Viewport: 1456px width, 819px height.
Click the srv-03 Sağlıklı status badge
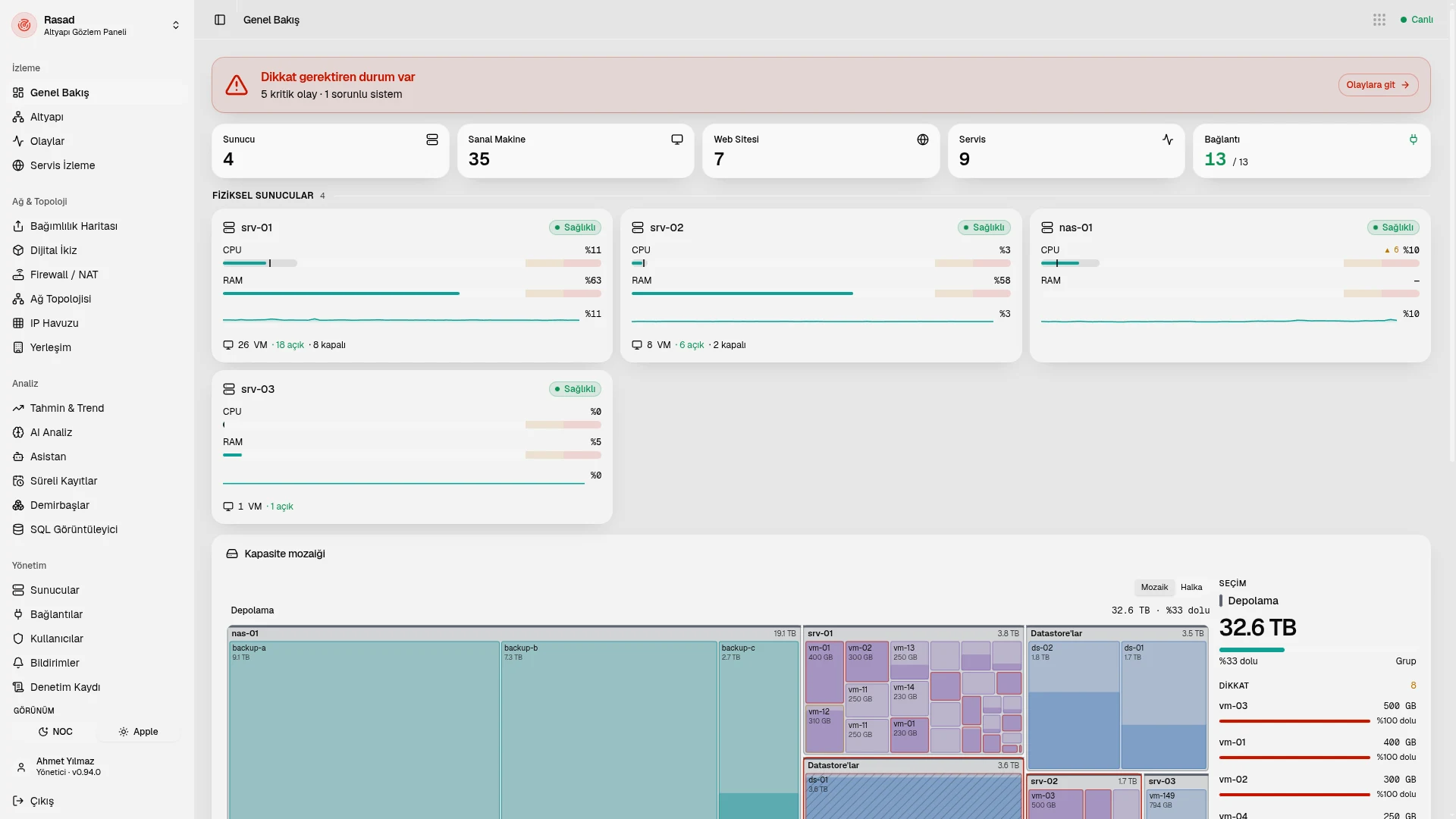575,389
